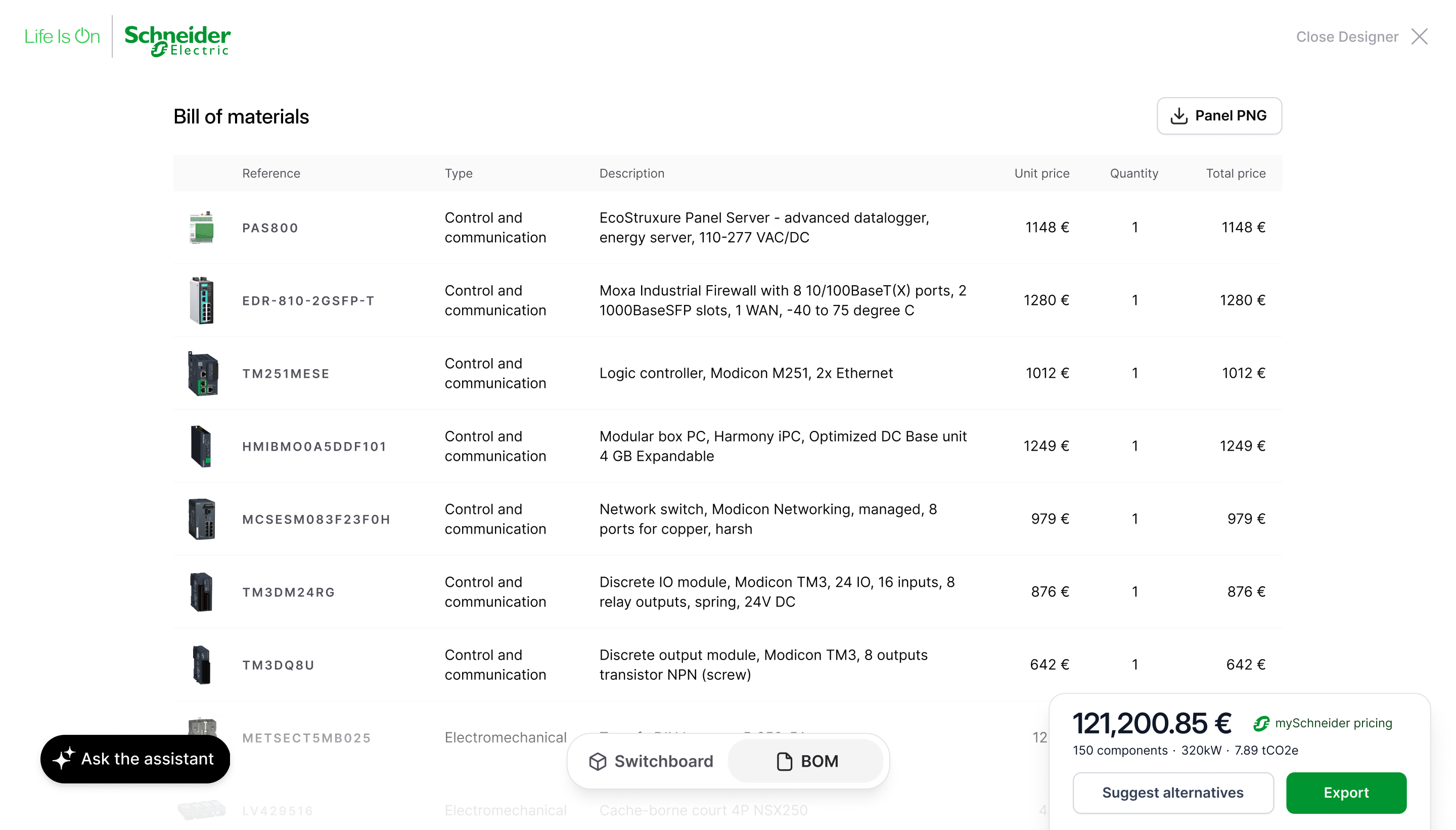The height and width of the screenshot is (830, 1456).
Task: Open the TM3DQ8U product thumbnail
Action: click(x=202, y=665)
